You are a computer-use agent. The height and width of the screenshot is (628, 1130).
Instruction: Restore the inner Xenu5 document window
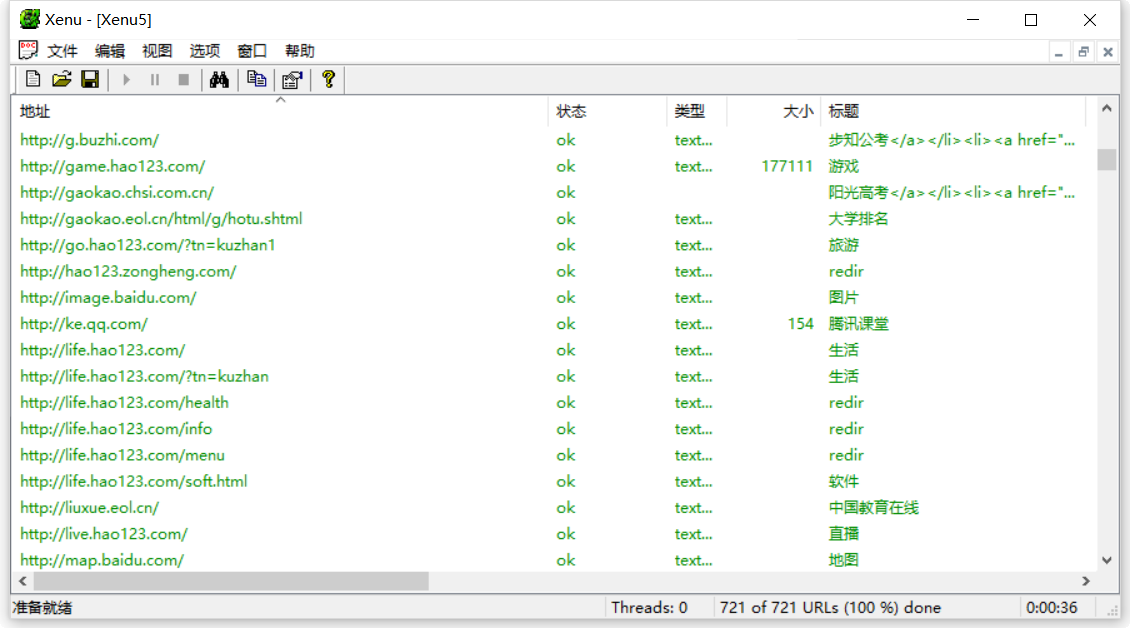[1083, 52]
